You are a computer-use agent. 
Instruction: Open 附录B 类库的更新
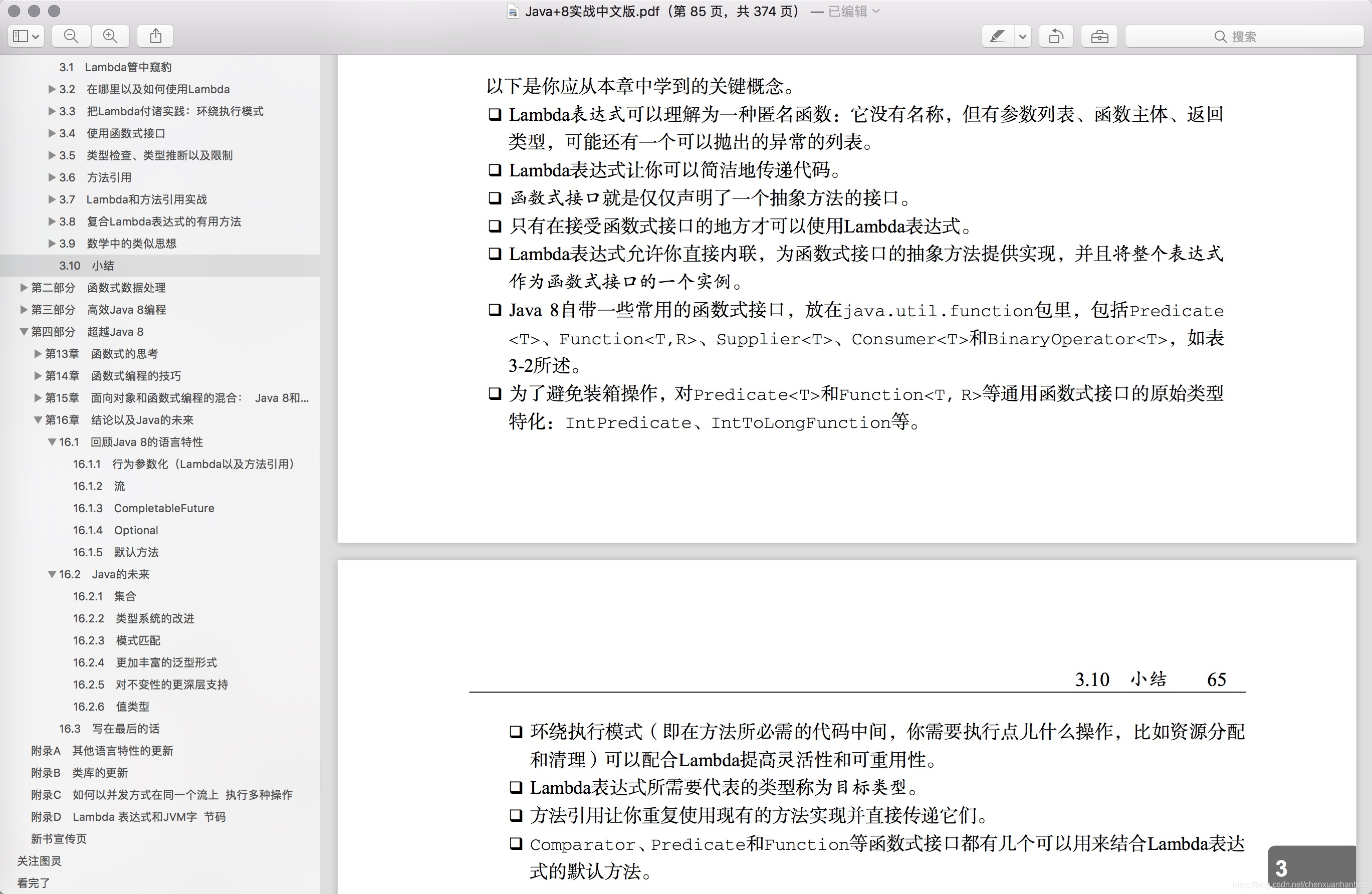[80, 772]
